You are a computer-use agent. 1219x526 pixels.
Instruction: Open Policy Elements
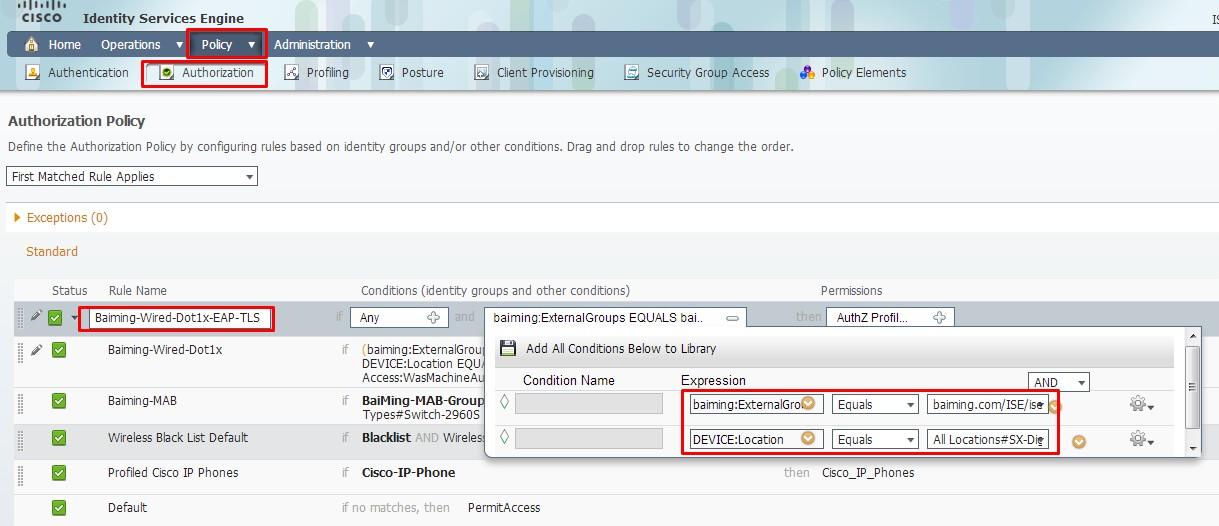[x=853, y=73]
